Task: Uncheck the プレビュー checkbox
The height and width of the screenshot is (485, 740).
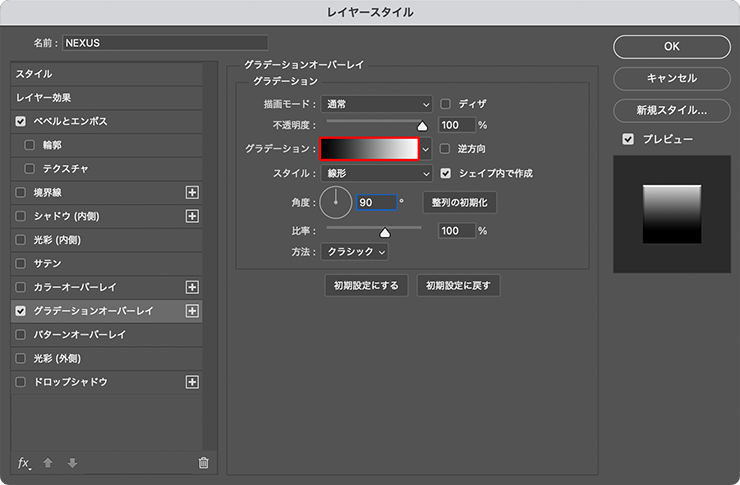Action: tap(627, 139)
